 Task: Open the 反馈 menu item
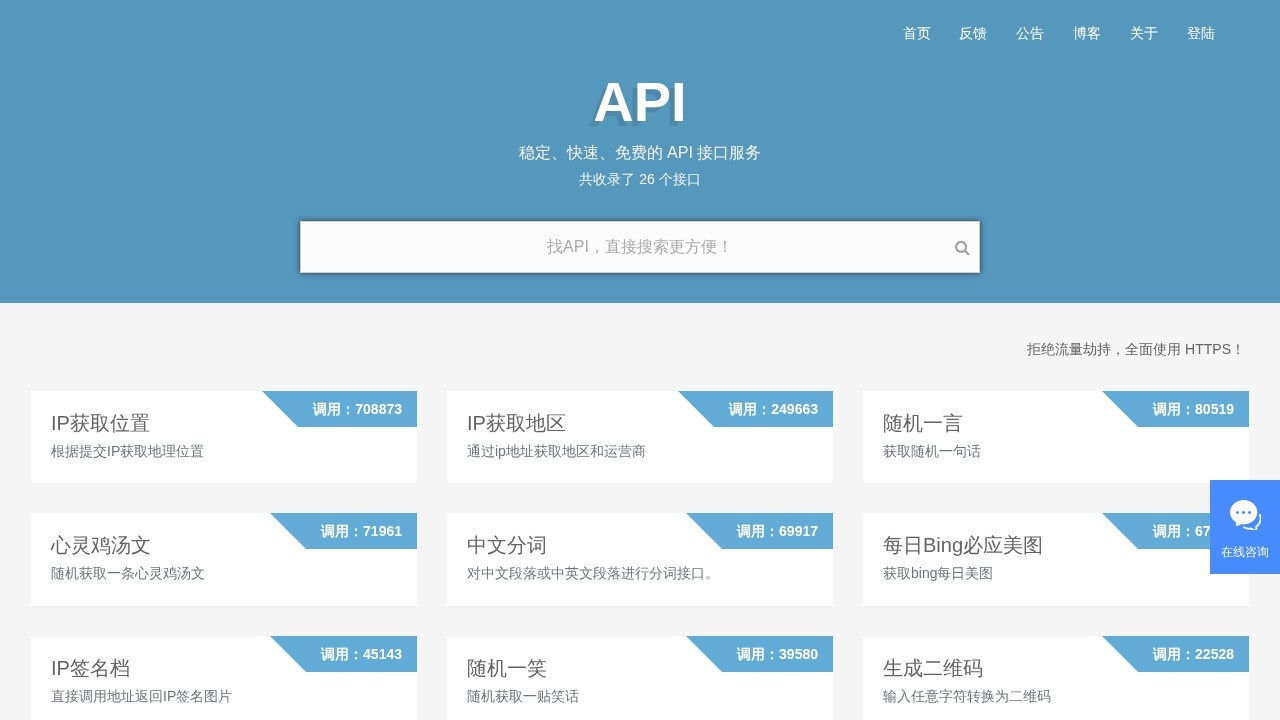[x=973, y=33]
